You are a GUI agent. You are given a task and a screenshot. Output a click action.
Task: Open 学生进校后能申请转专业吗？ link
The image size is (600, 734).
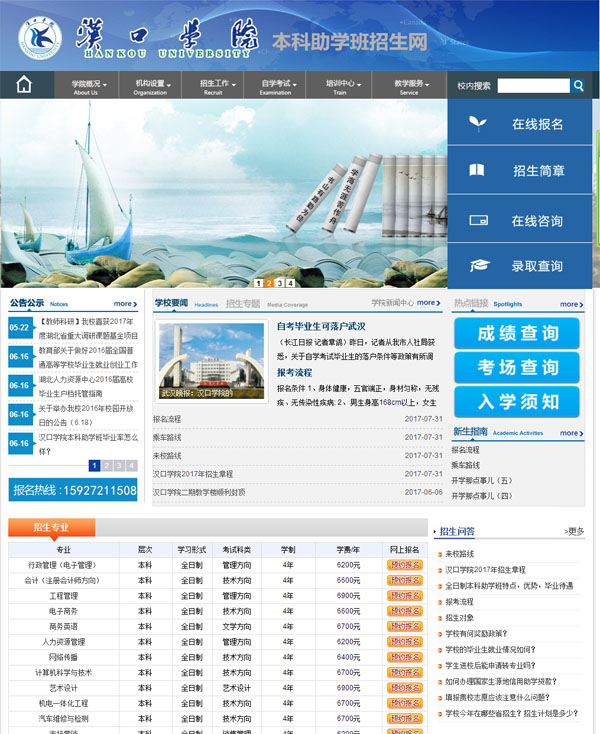pyautogui.click(x=490, y=666)
